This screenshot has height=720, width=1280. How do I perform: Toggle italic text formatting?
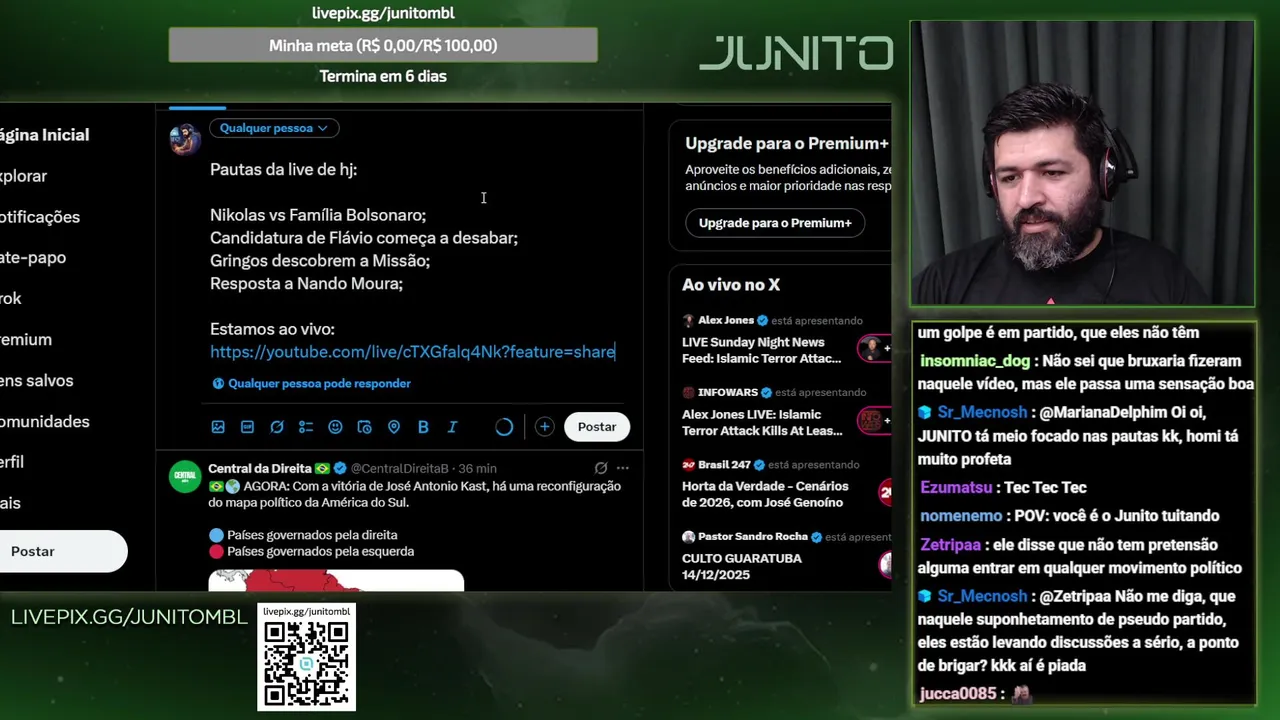pyautogui.click(x=452, y=427)
